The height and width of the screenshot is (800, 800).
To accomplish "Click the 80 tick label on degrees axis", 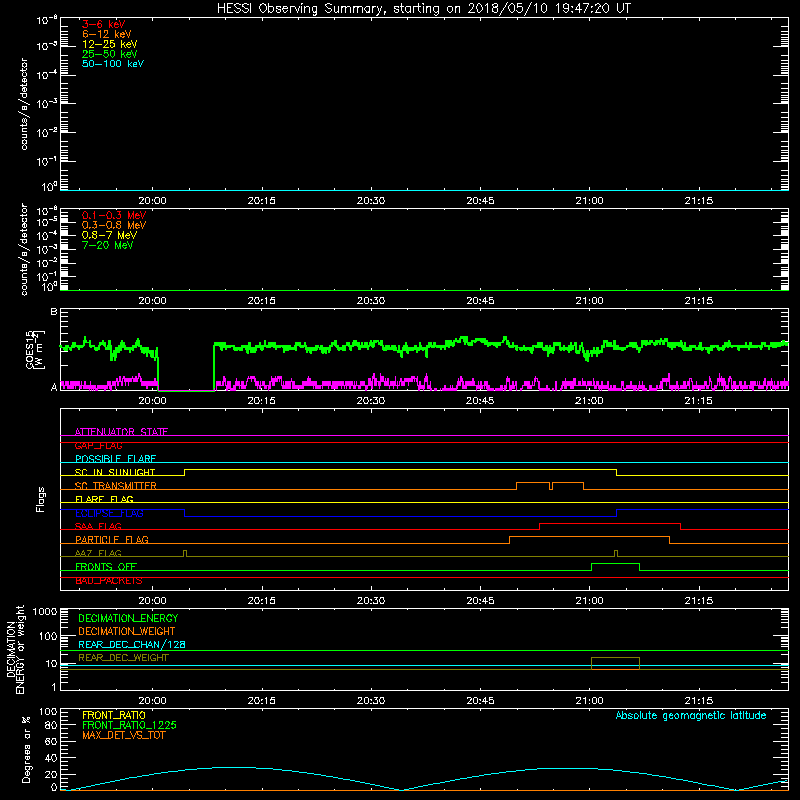I will tap(51, 725).
